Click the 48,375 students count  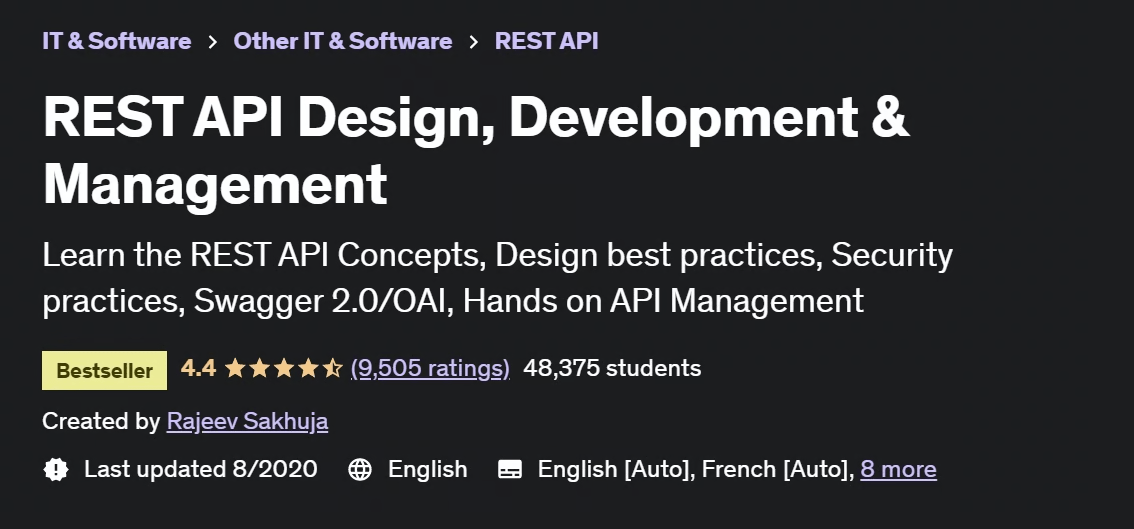point(612,368)
